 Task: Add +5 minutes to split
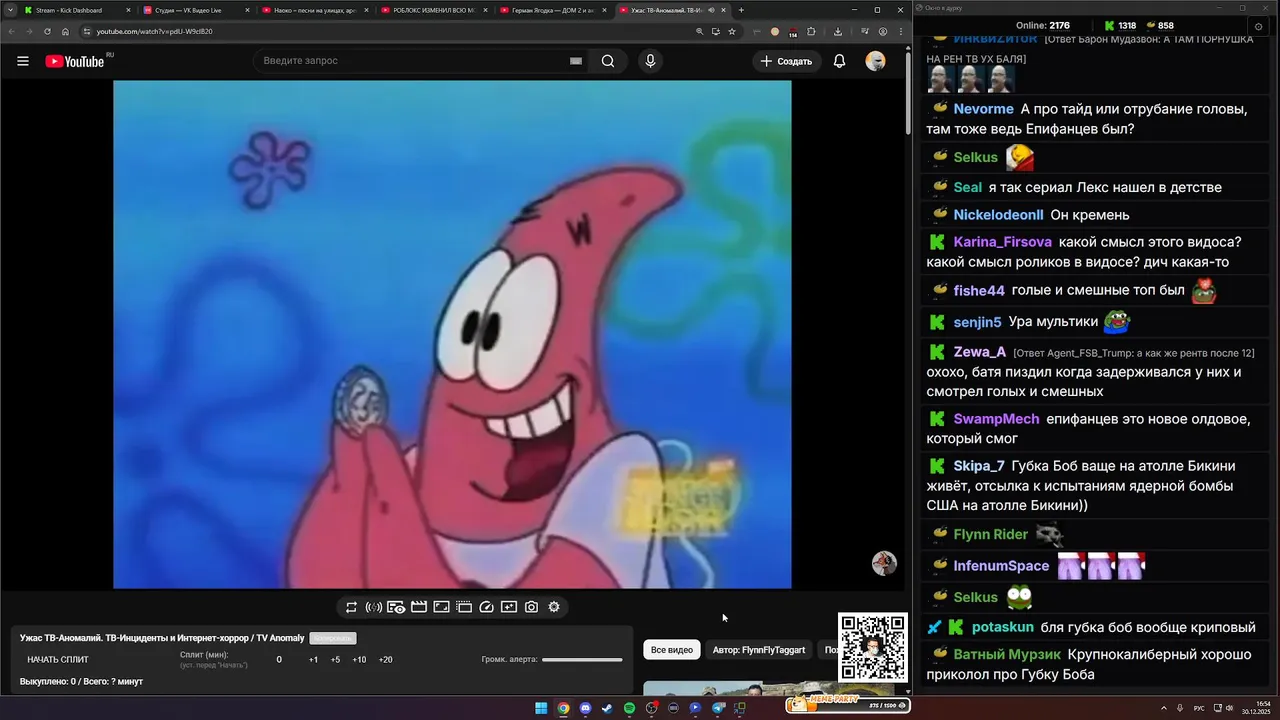(335, 660)
